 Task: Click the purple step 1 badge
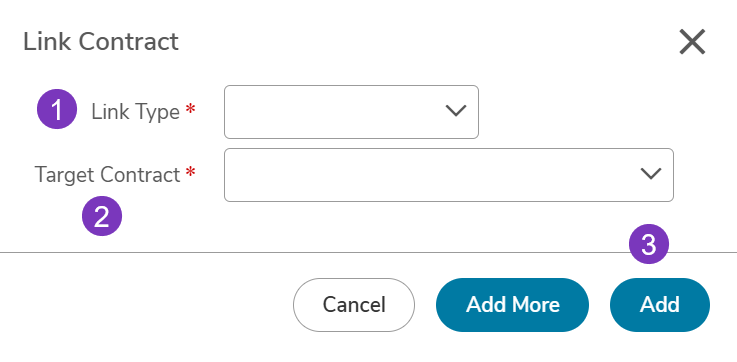pos(57,109)
